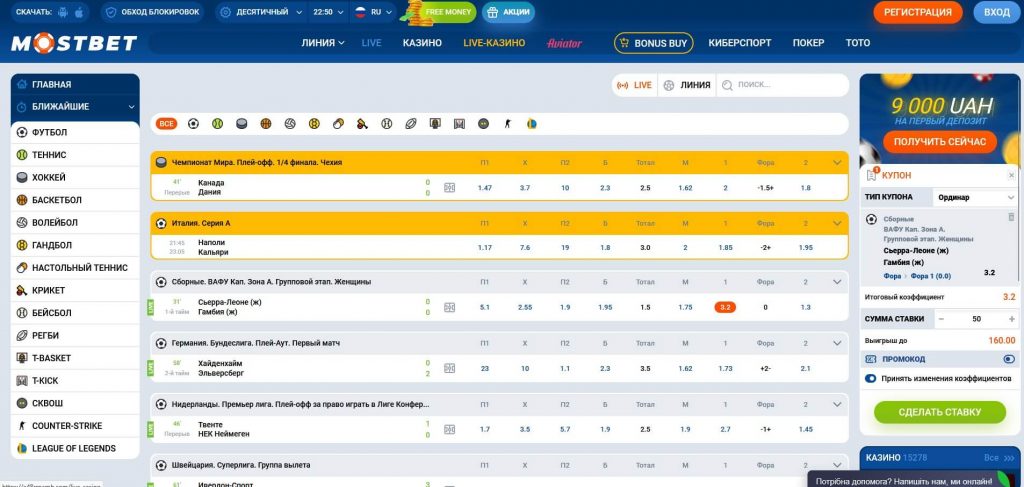Select the volleyball filter icon
1024x487 pixels.
[x=290, y=123]
